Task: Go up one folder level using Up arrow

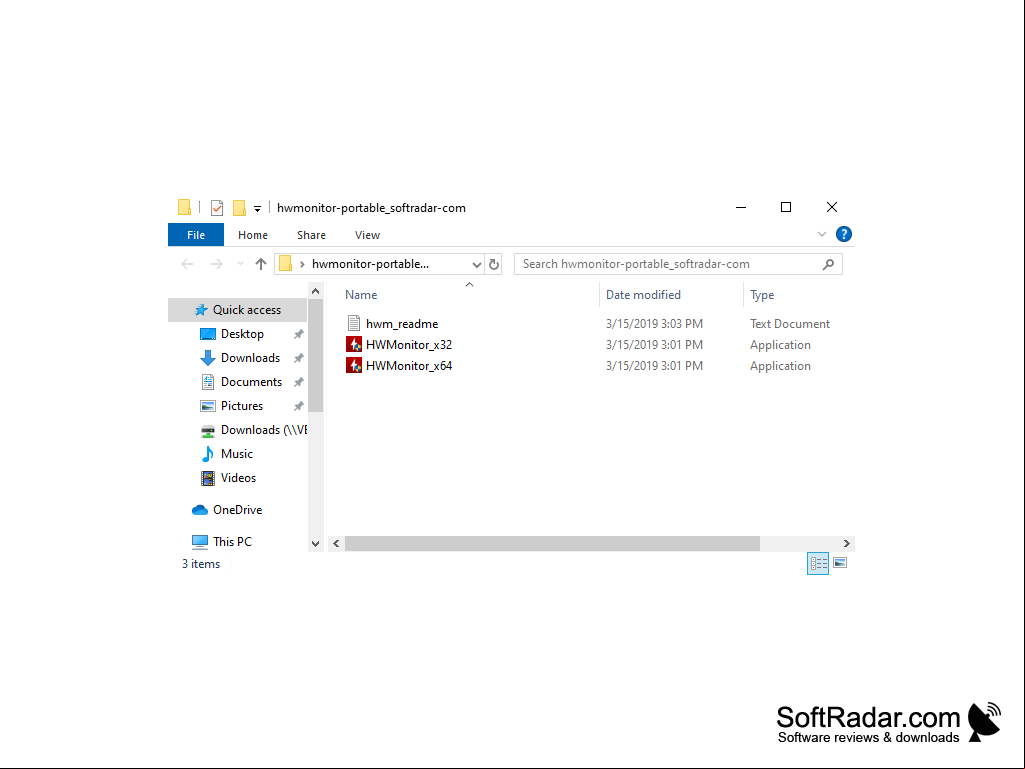Action: tap(261, 264)
